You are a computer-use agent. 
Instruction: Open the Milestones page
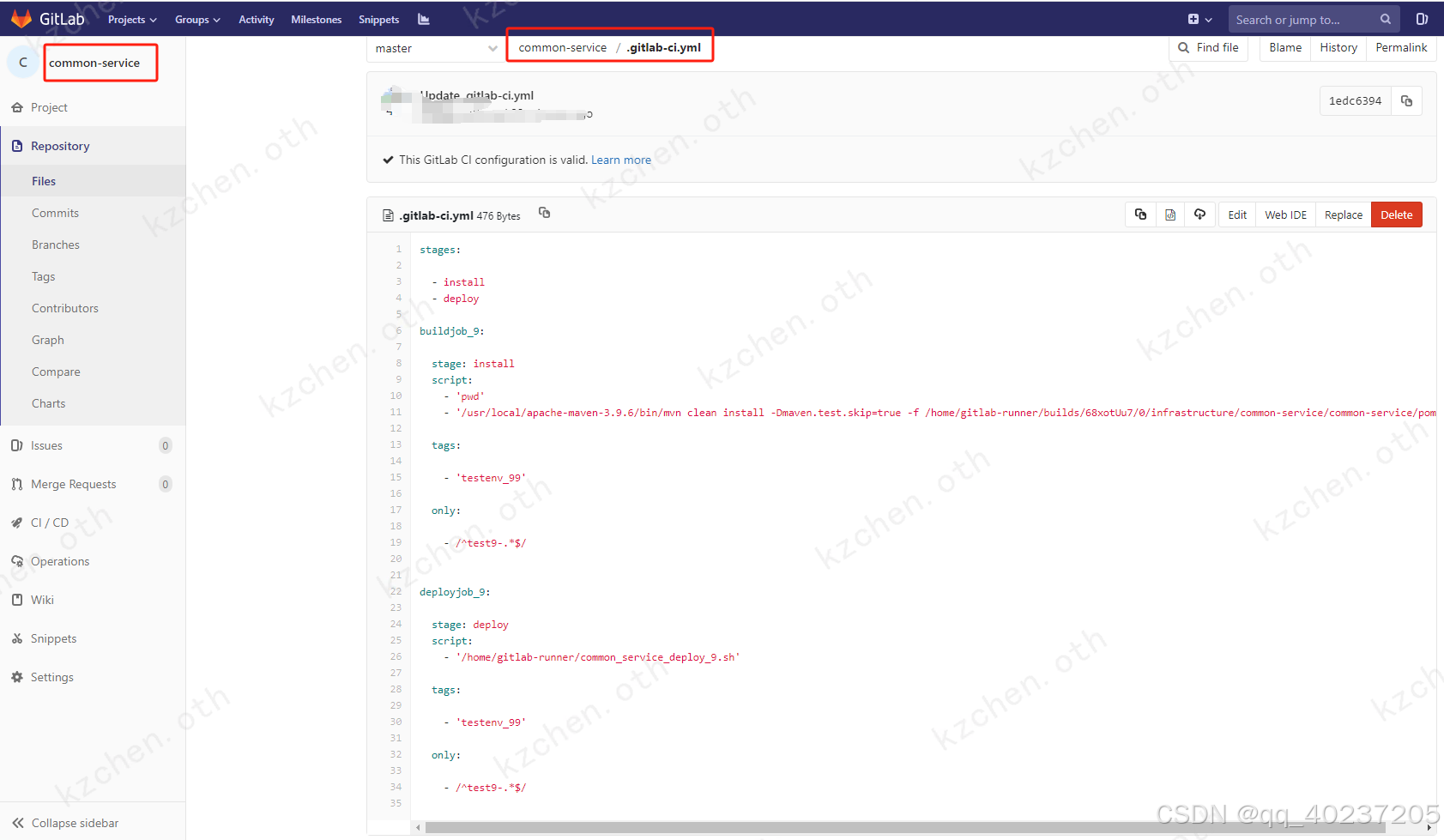click(316, 19)
